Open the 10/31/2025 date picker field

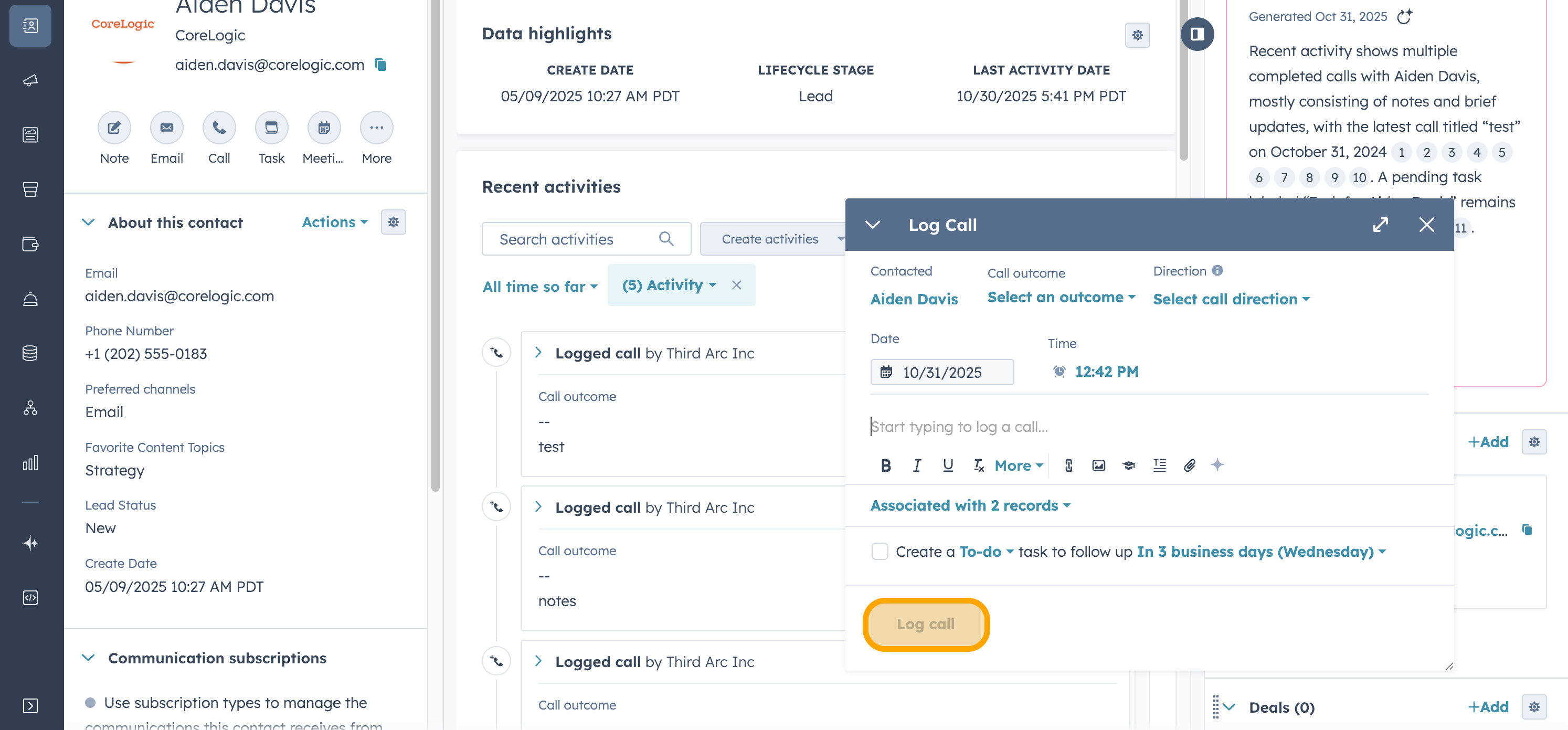point(941,373)
